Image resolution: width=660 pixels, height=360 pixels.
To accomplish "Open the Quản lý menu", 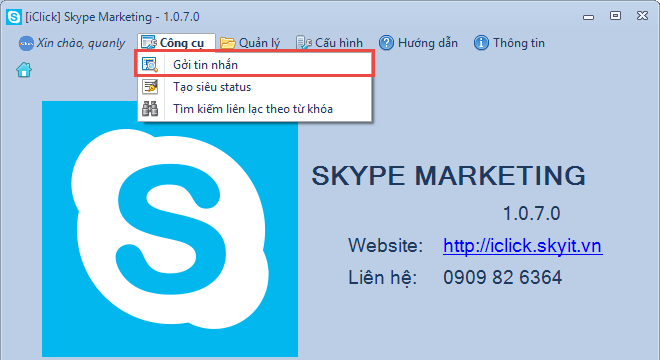I will click(x=250, y=43).
